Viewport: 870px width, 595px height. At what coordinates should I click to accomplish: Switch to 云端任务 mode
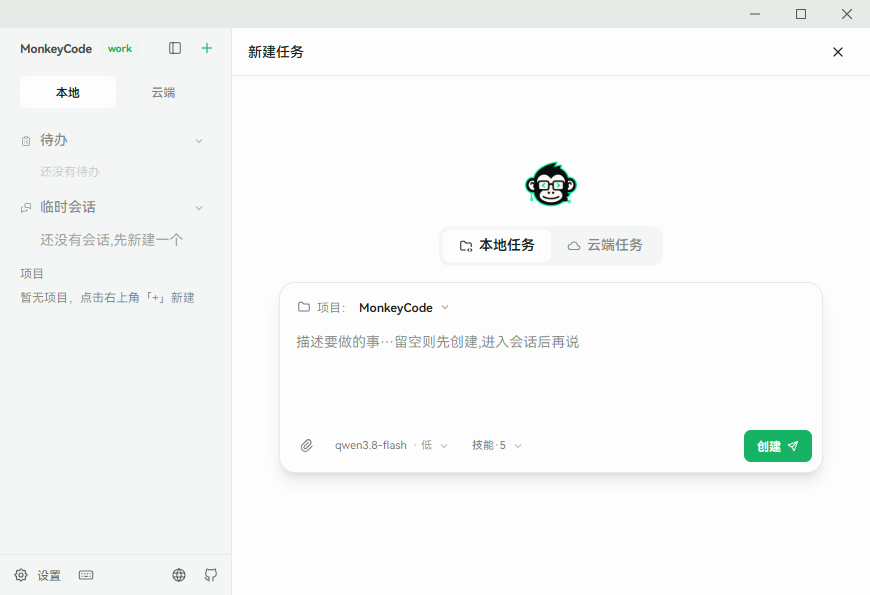(x=605, y=245)
